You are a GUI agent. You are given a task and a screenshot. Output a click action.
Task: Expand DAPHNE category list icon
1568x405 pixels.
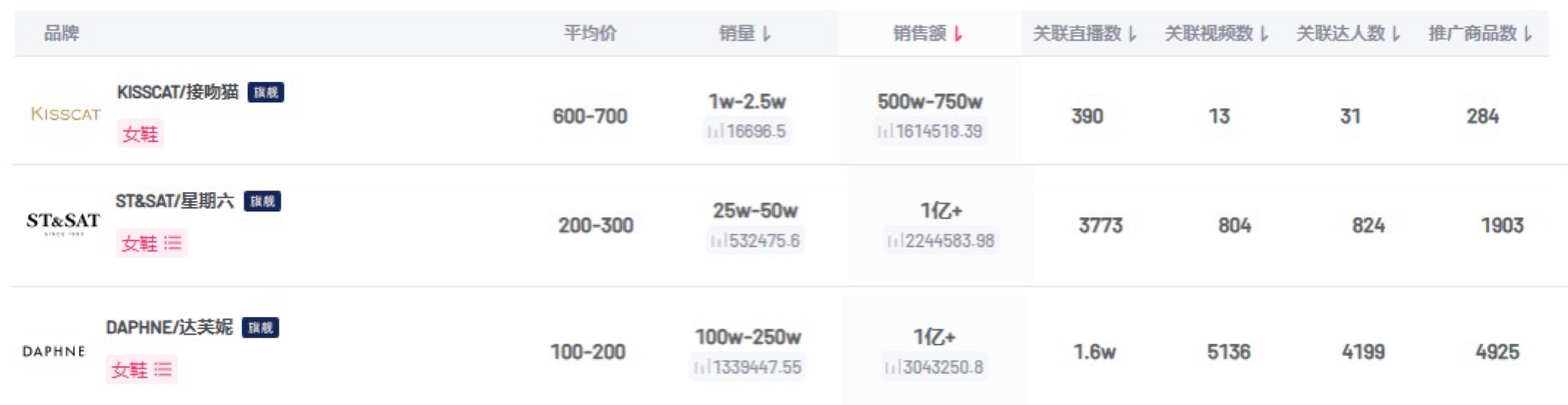pos(163,369)
